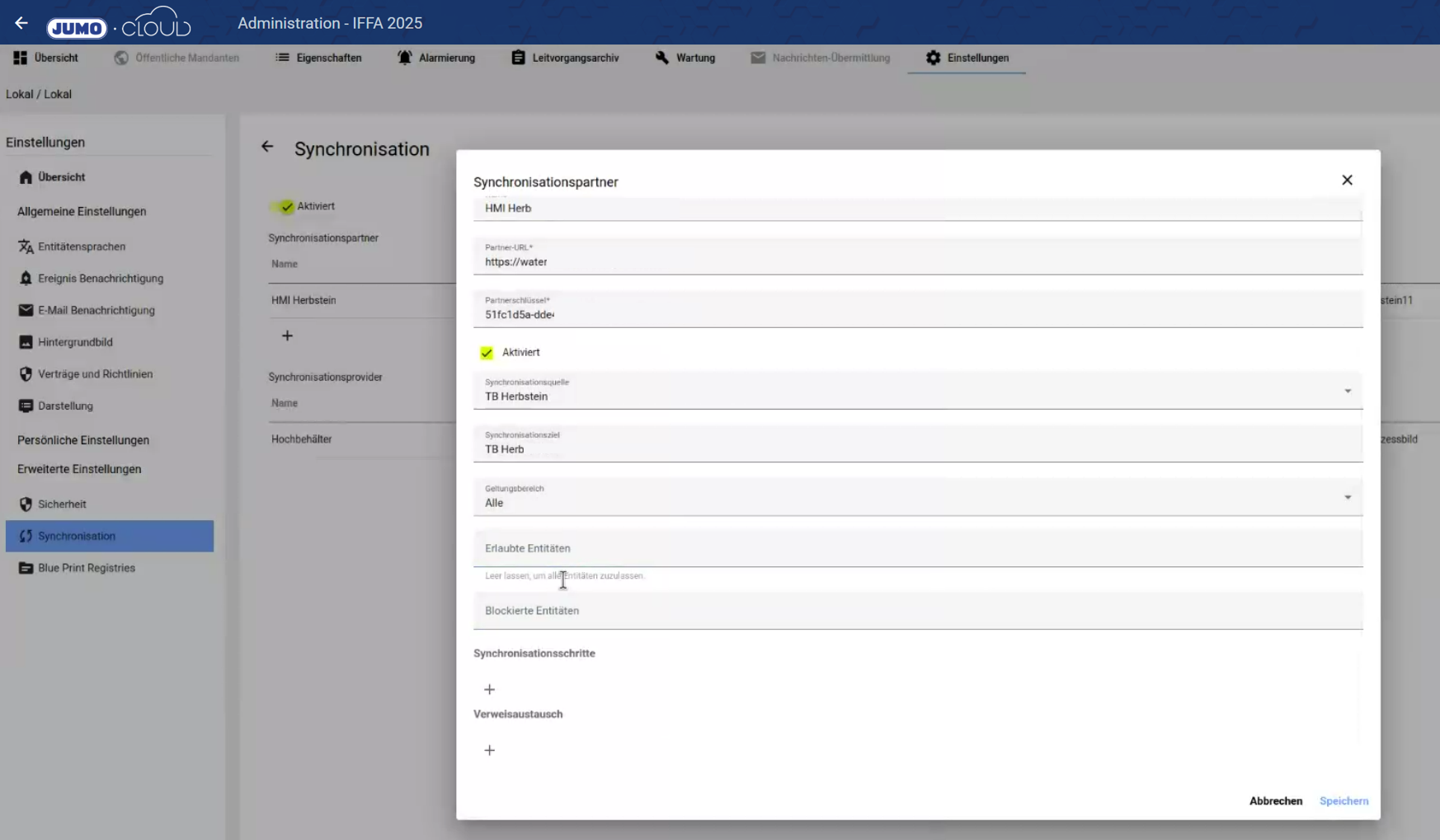Click the back arrow beside JUMO Cloud logo
Screen dimensions: 1440x840
click(21, 23)
